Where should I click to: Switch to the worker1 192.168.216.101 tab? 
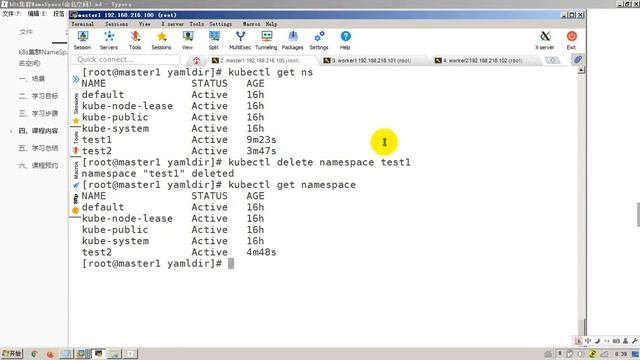pyautogui.click(x=371, y=60)
